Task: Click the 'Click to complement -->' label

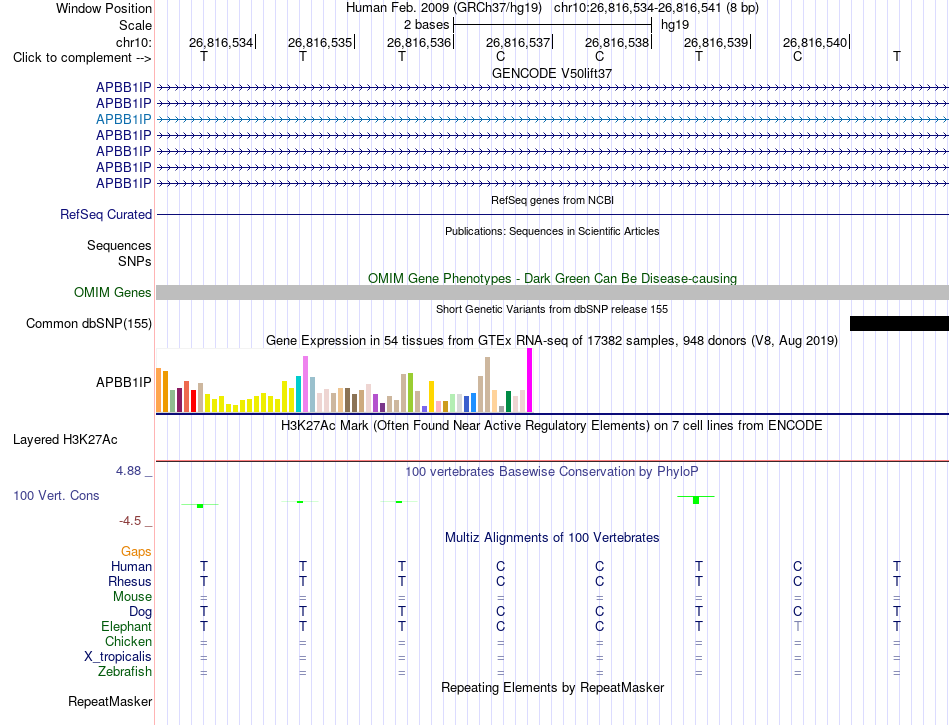Action: click(x=82, y=58)
